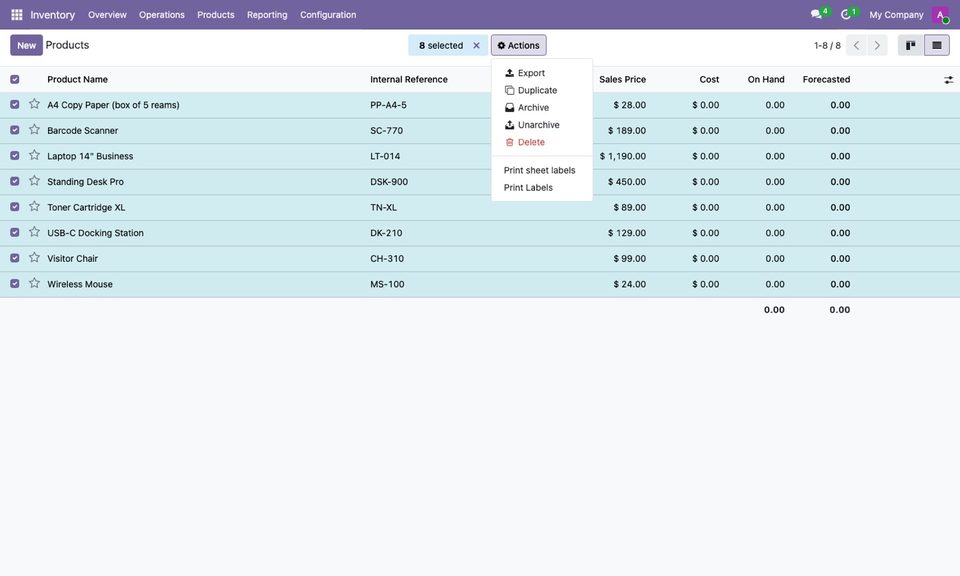The height and width of the screenshot is (576, 960).
Task: Star the Laptop 14" Business product
Action: click(x=34, y=155)
